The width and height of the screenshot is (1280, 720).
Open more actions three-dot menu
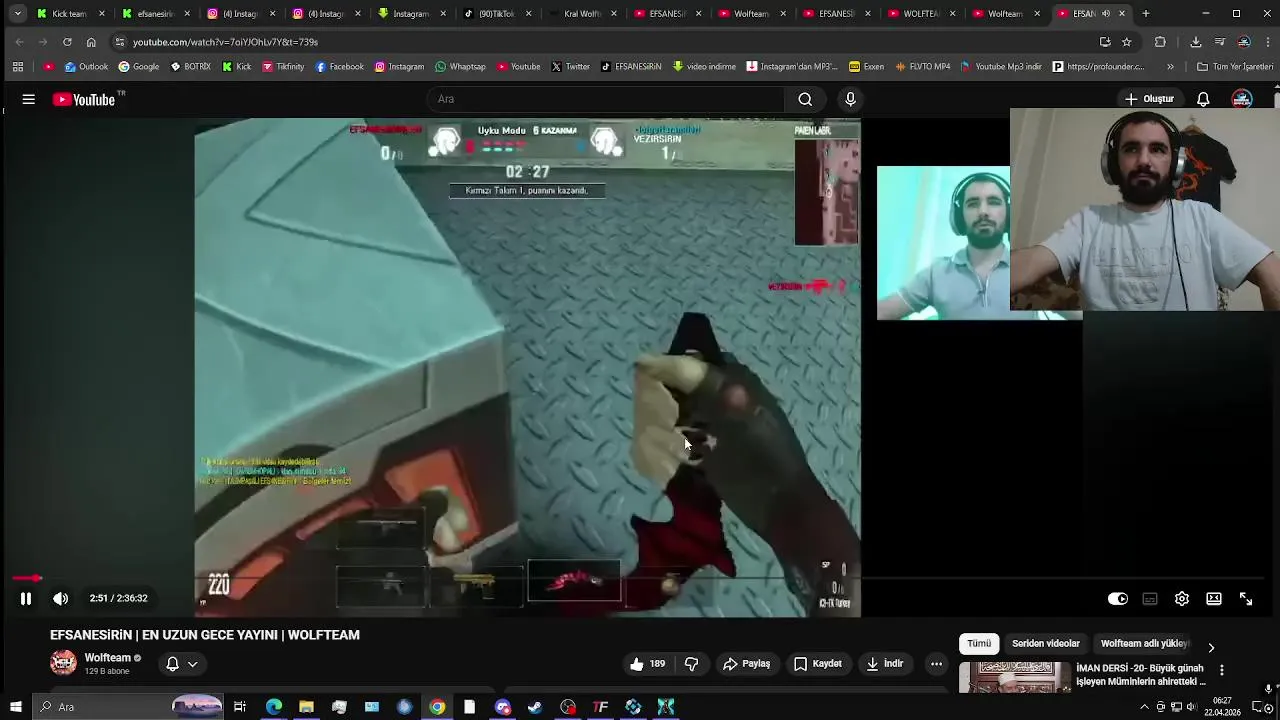pos(936,663)
